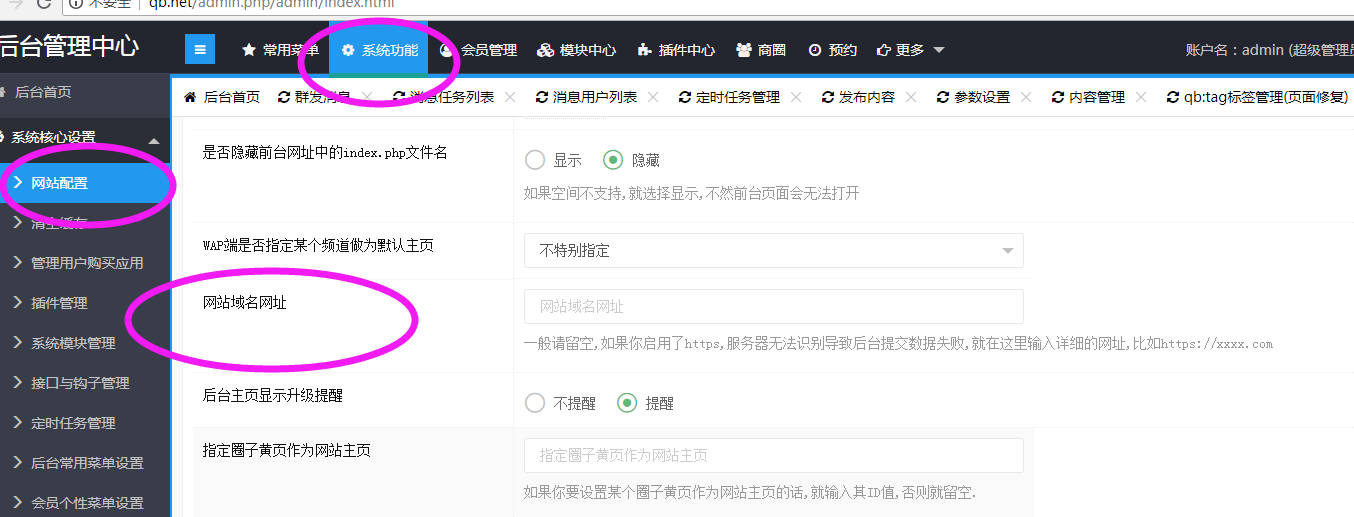1354x517 pixels.
Task: Open the 预约 clock menu
Action: pos(832,50)
